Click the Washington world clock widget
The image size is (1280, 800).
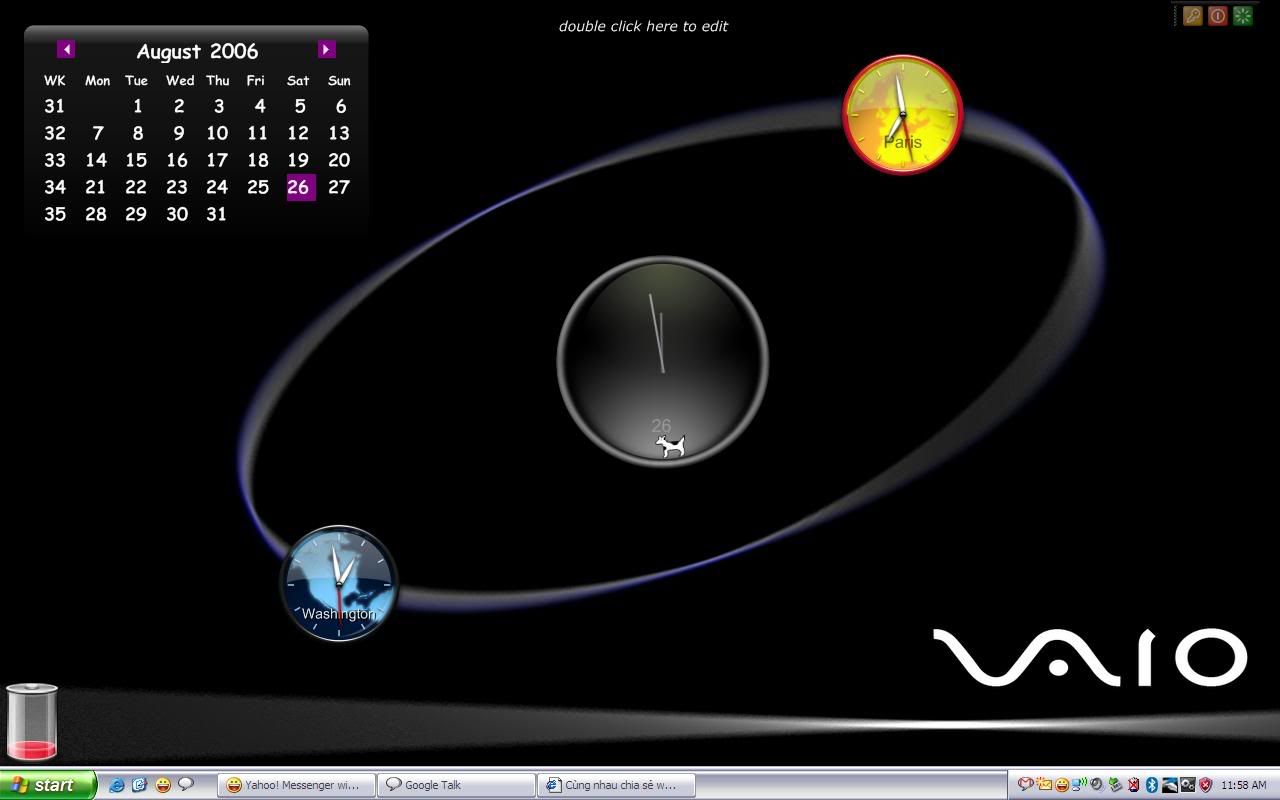[x=338, y=583]
